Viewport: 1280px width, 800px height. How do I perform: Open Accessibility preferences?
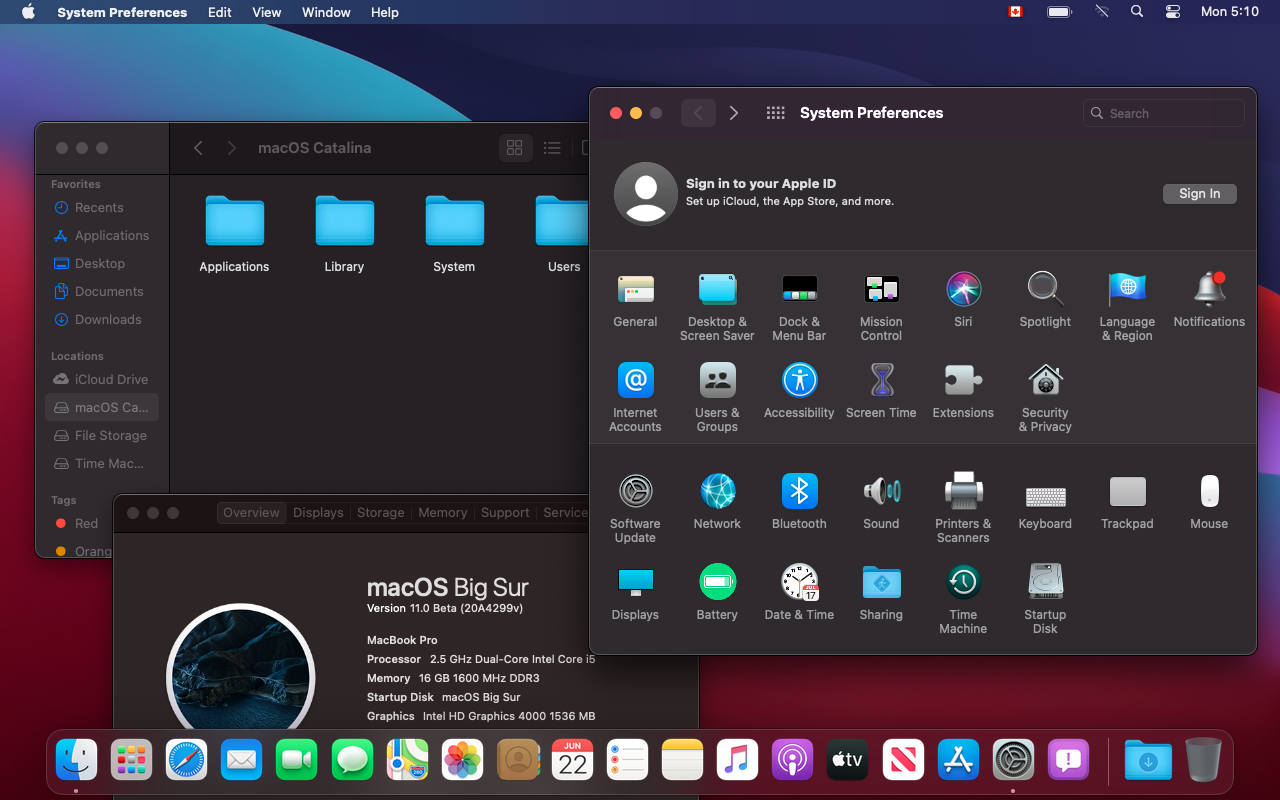[799, 391]
